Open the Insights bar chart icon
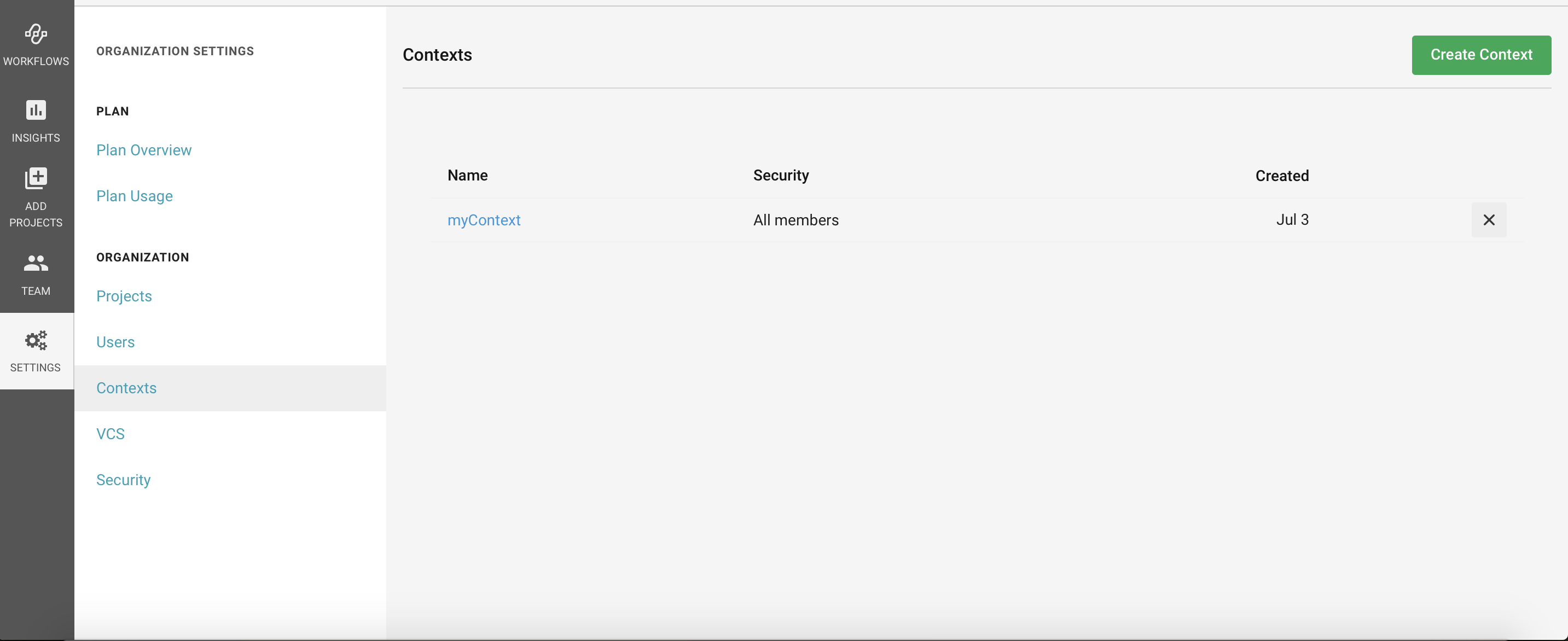This screenshot has width=1568, height=641. [x=36, y=110]
